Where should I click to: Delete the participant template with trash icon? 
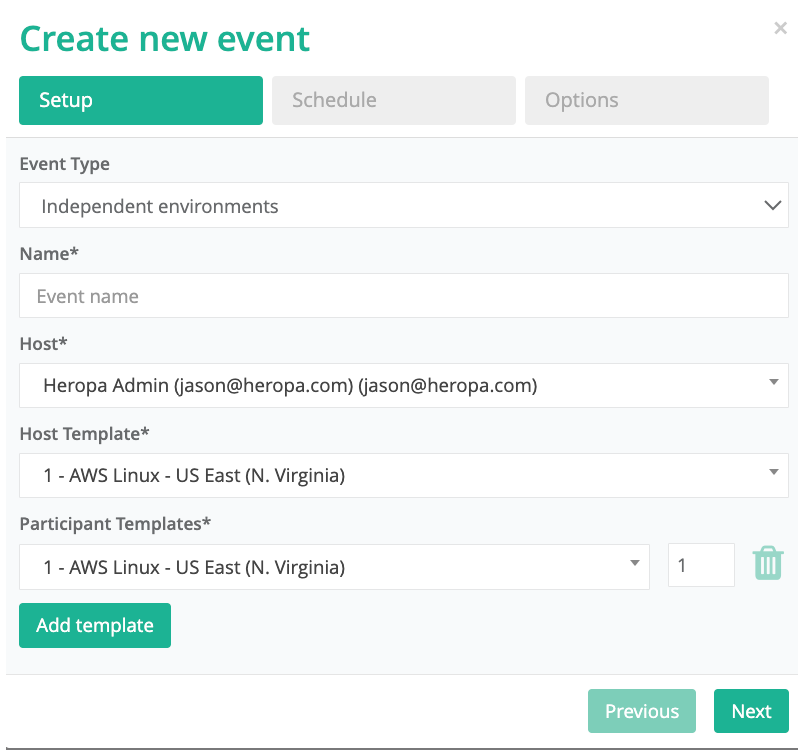click(x=768, y=563)
